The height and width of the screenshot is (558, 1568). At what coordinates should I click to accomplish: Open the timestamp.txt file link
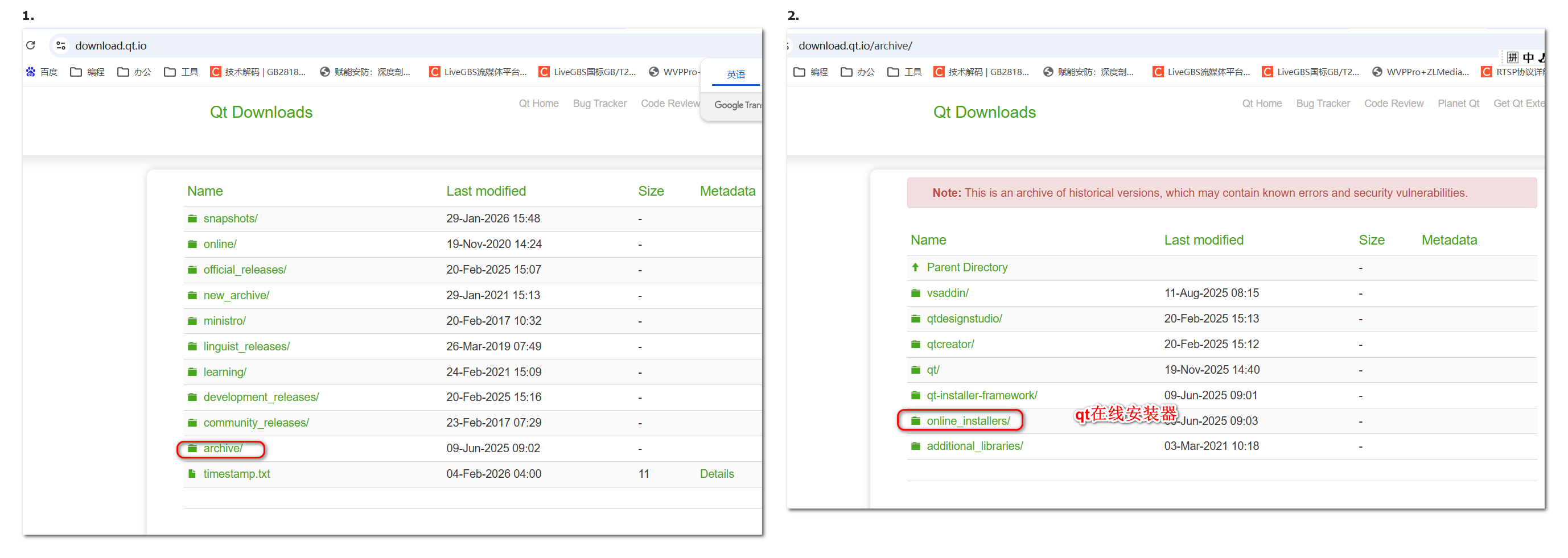pos(236,473)
